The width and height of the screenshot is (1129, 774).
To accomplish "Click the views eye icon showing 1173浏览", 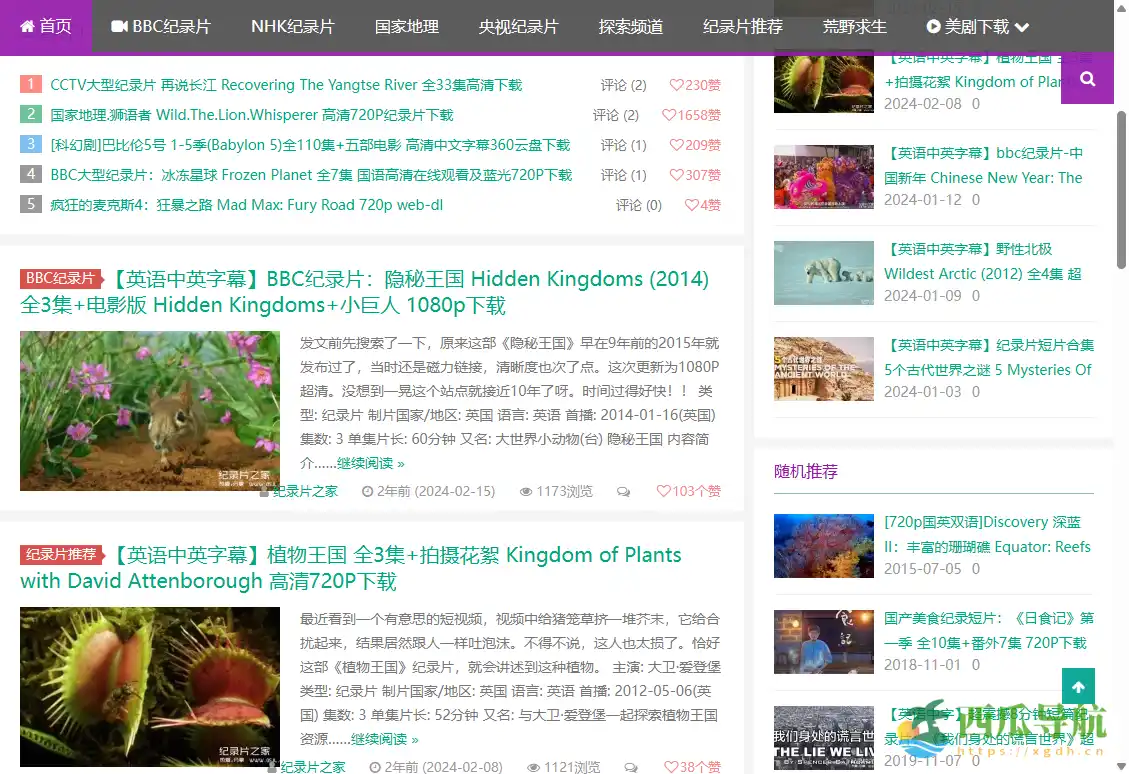I will [x=525, y=491].
